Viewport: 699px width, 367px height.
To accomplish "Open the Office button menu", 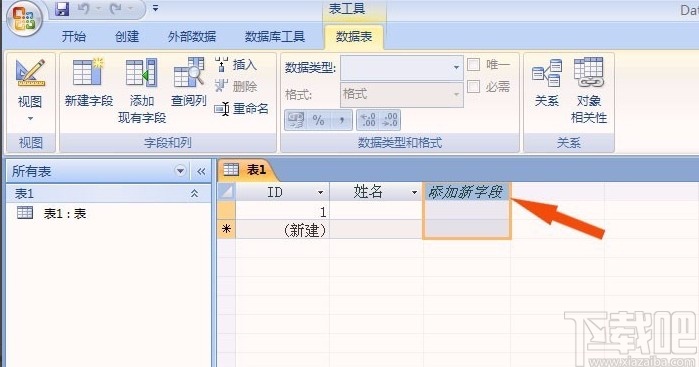I will click(x=24, y=19).
